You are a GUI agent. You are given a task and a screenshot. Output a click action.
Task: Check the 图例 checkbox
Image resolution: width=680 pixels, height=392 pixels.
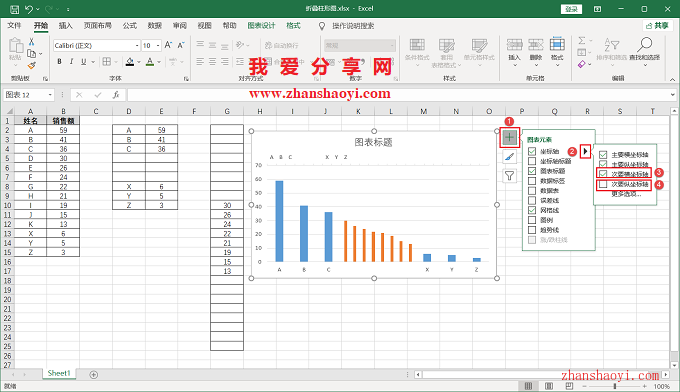click(532, 220)
